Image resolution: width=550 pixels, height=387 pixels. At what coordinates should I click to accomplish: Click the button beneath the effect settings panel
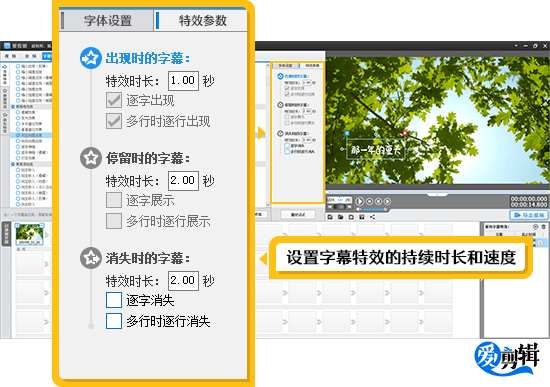tap(298, 214)
